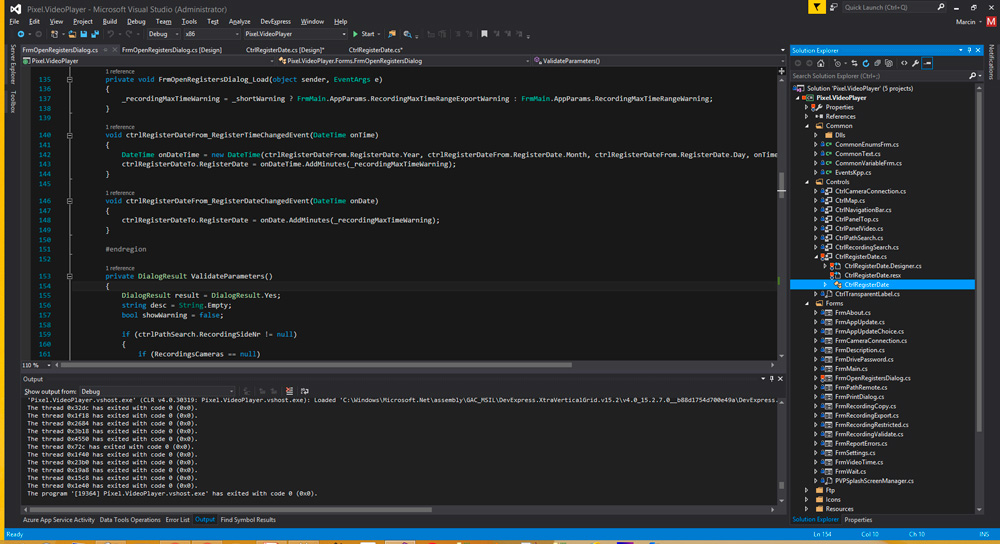Expand the Ftp folder node

807,490
